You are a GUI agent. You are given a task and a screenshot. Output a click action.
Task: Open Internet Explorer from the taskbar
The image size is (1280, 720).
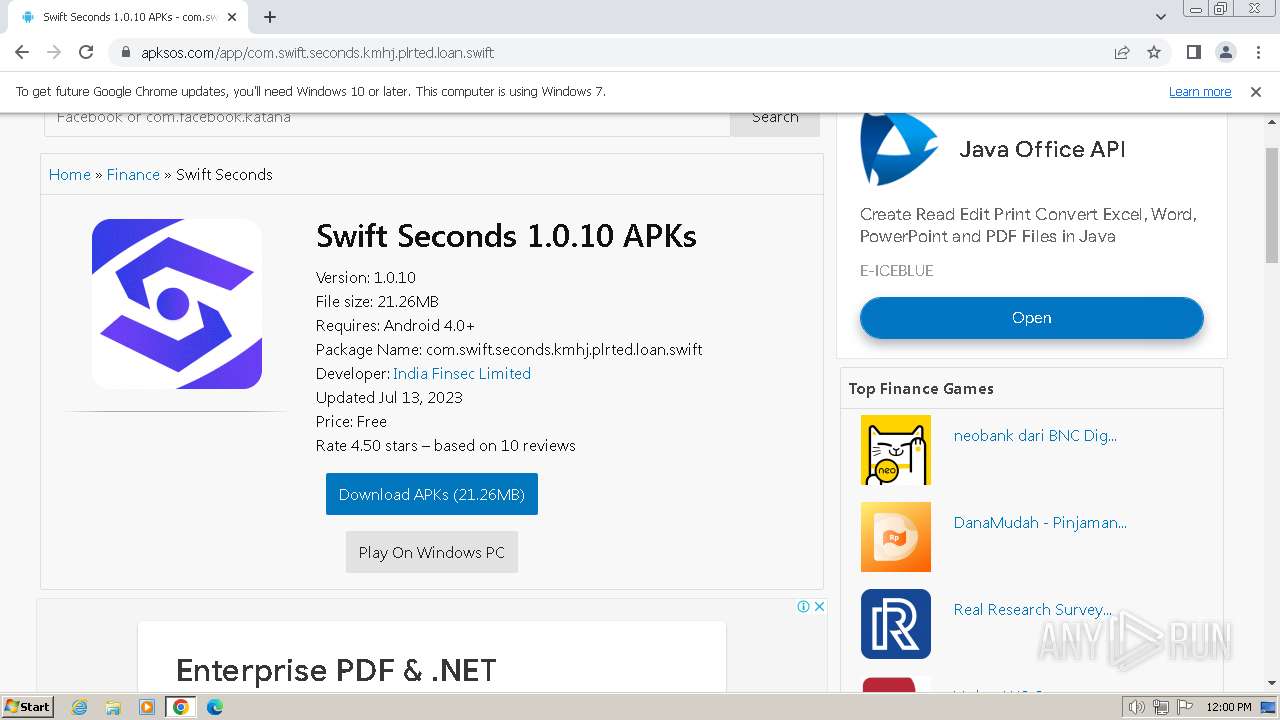click(x=79, y=707)
